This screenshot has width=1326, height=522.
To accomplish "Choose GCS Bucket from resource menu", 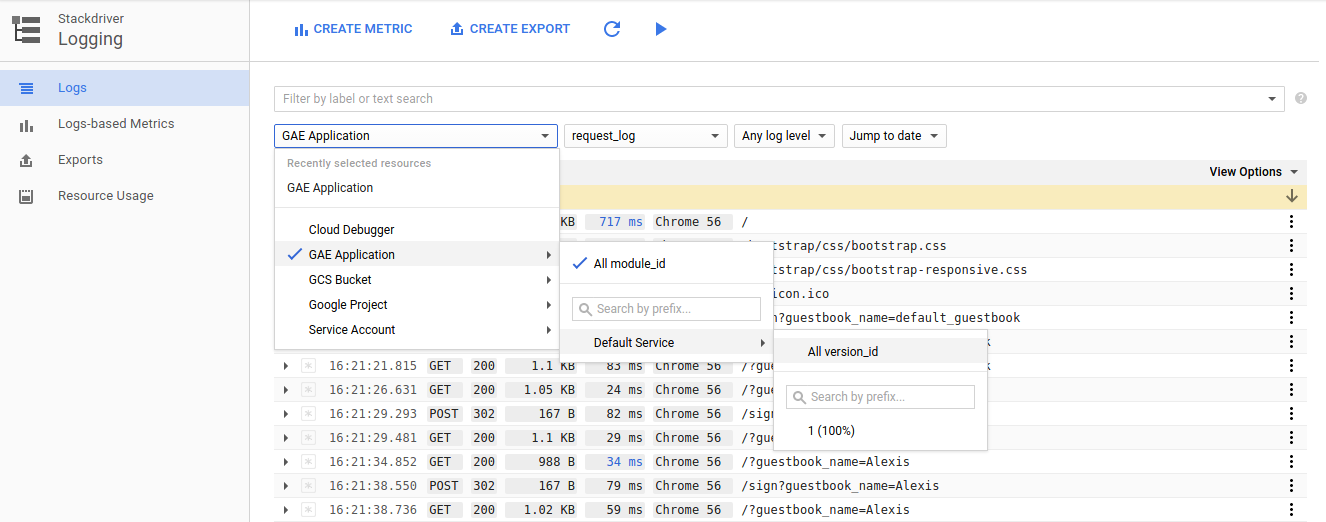I will click(x=340, y=280).
